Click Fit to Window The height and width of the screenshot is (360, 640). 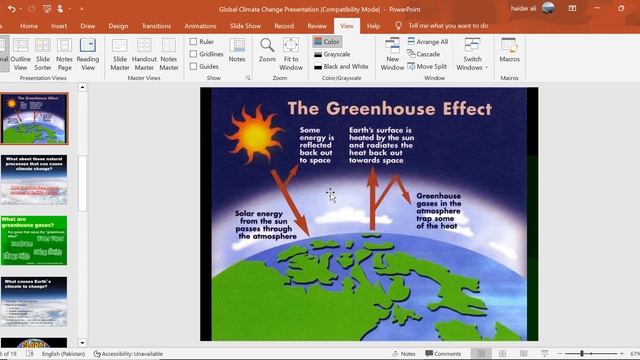pos(291,54)
